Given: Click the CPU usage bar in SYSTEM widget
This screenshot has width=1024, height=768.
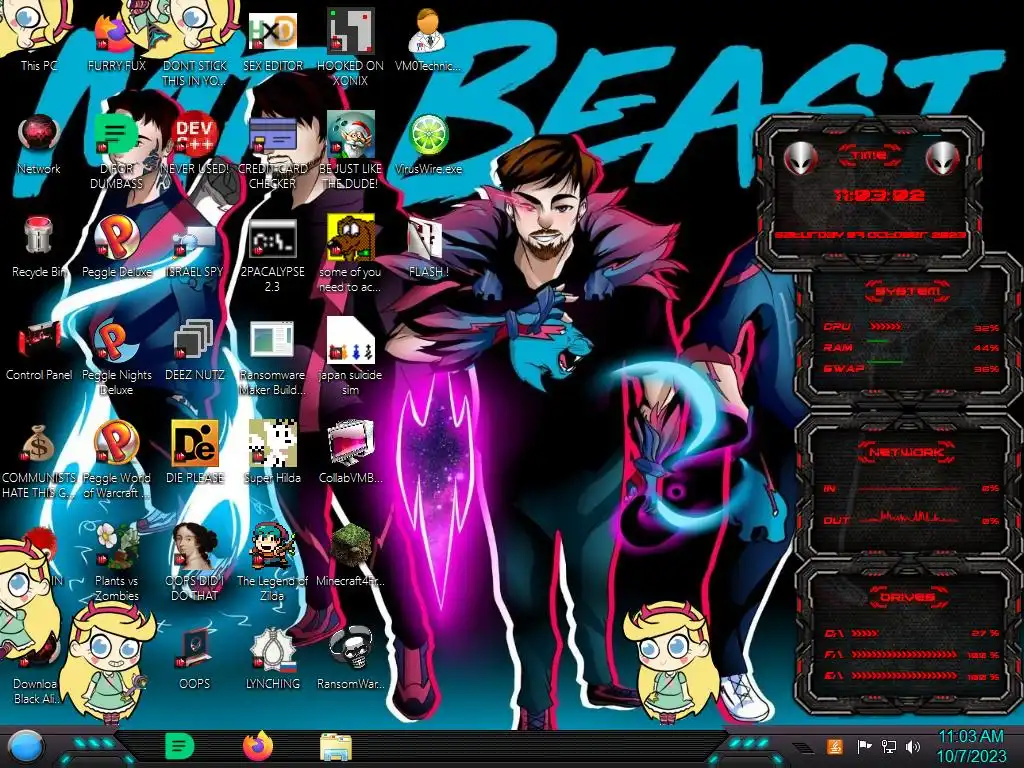Looking at the screenshot, I should pos(885,326).
